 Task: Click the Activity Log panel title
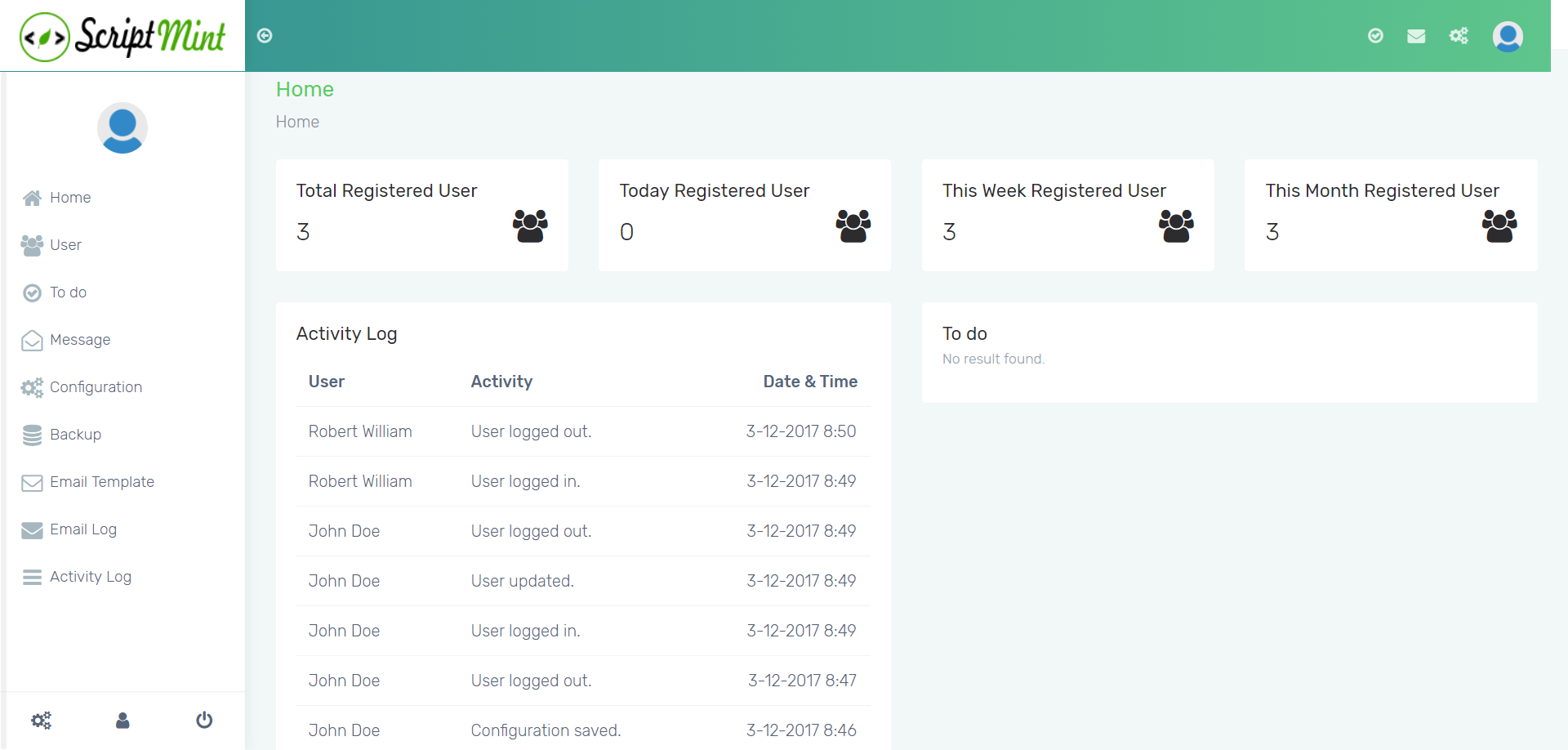(x=346, y=333)
